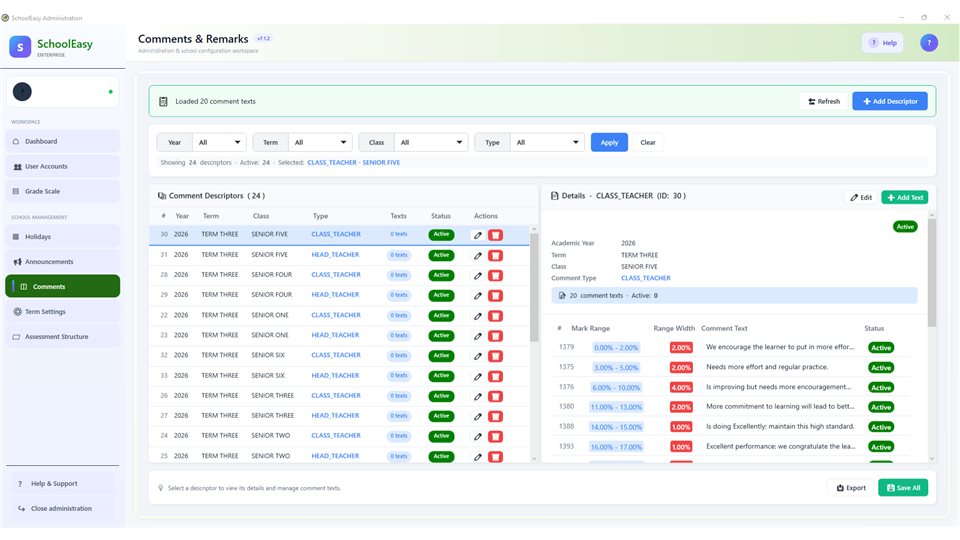Delete descriptor 23 Senior One head teacher
Viewport: 960px width, 540px height.
click(x=495, y=336)
